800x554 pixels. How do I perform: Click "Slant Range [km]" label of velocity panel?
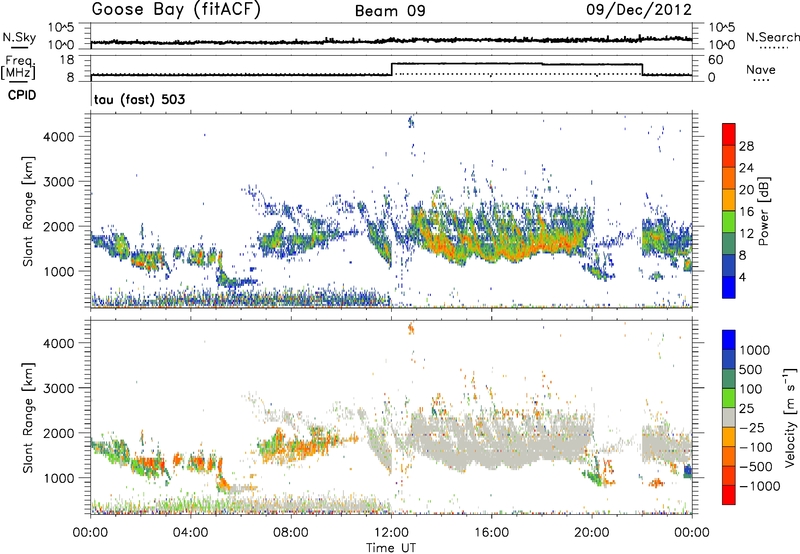(28, 418)
